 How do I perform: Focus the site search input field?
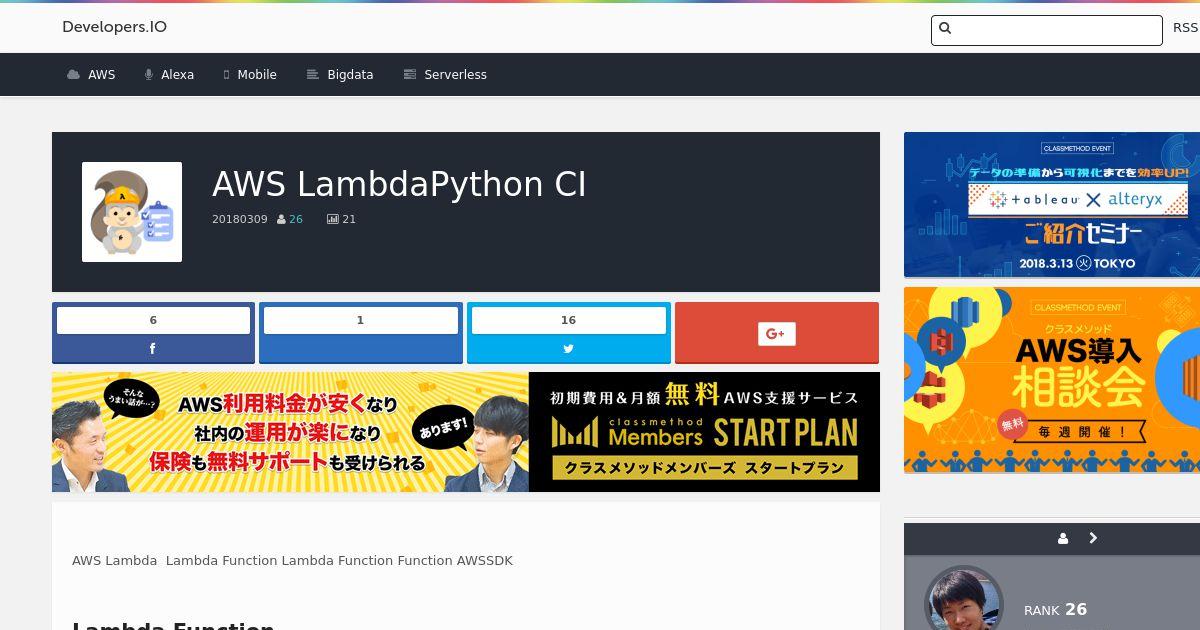click(x=1046, y=30)
